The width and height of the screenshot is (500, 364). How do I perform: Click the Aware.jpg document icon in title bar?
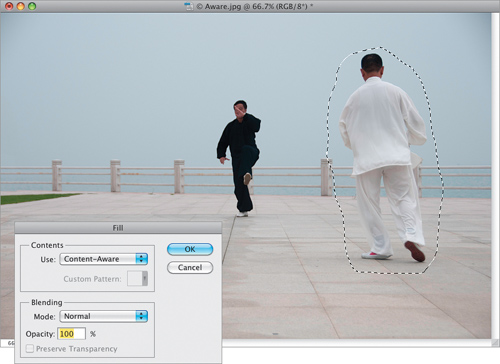click(189, 6)
